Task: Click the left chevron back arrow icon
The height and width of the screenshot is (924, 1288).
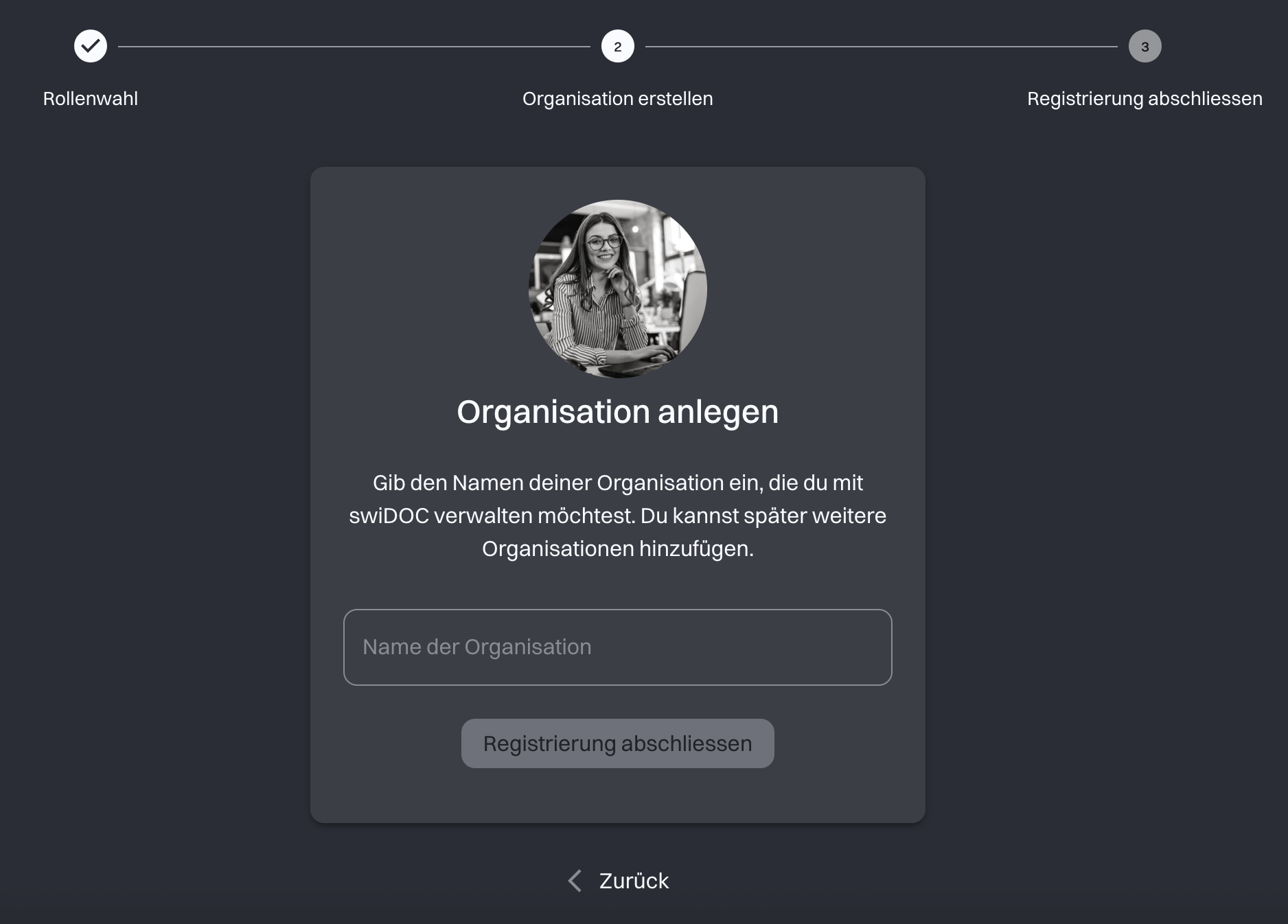Action: pos(575,881)
